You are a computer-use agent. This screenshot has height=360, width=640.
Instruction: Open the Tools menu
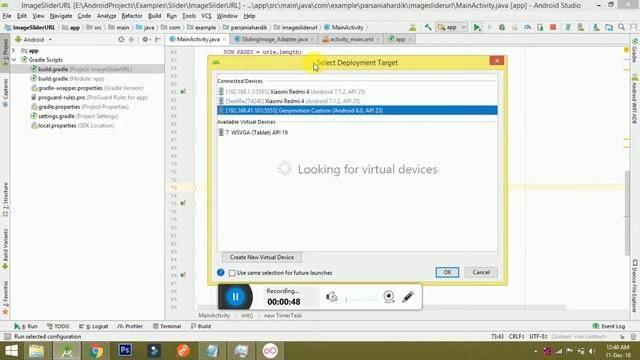point(189,16)
